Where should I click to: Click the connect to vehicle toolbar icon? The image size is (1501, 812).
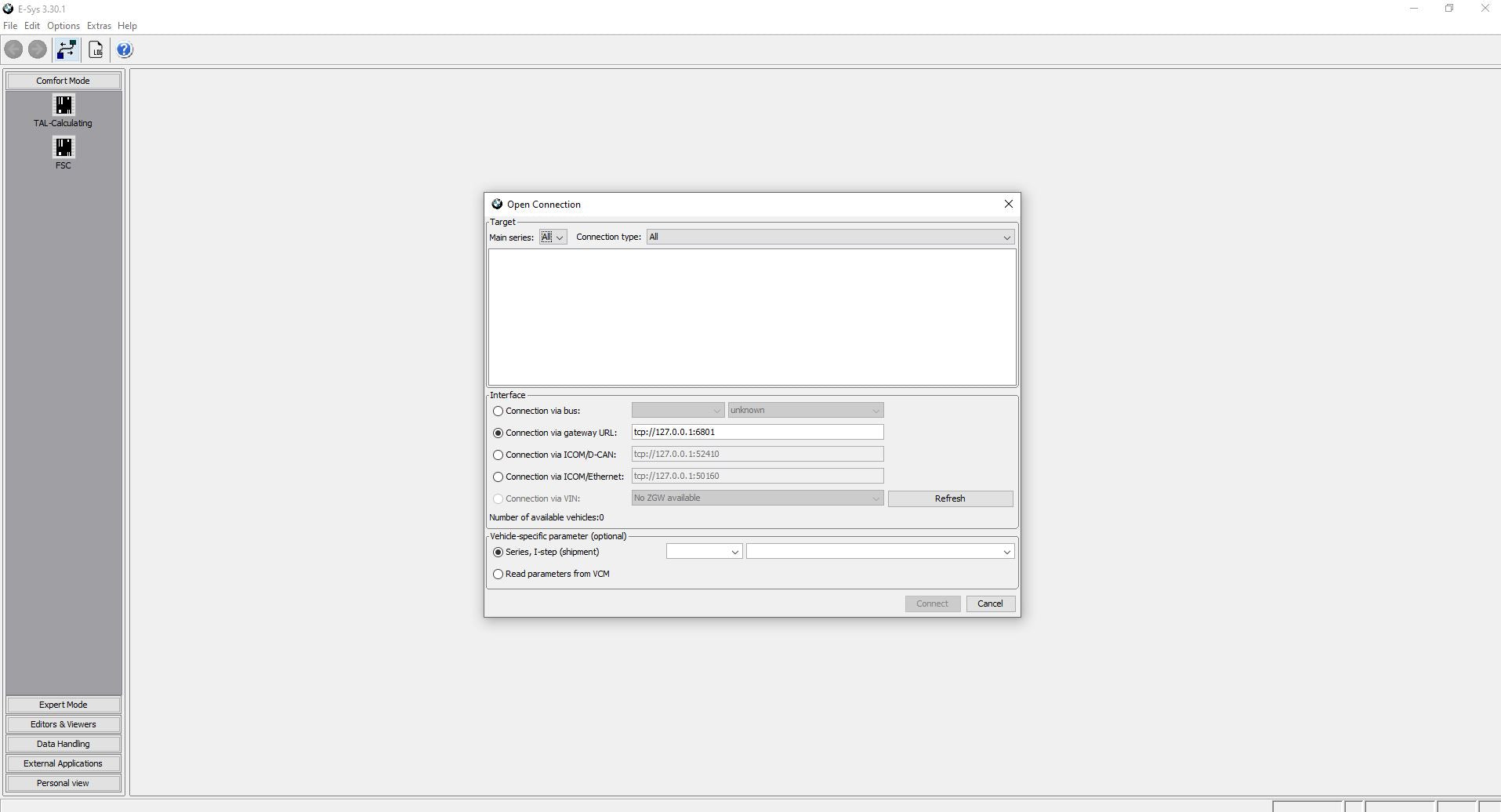(x=67, y=50)
